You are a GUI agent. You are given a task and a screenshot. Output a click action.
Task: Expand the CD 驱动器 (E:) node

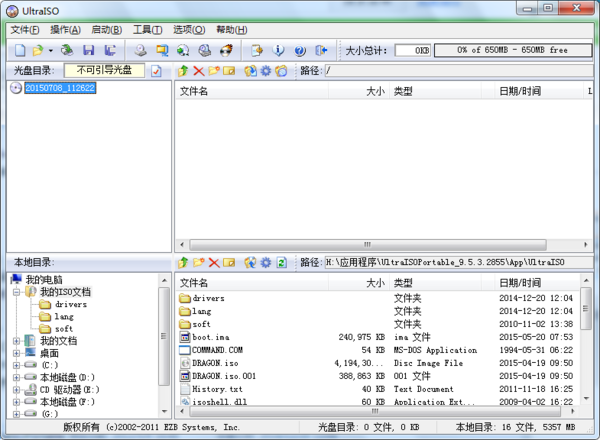point(16,390)
